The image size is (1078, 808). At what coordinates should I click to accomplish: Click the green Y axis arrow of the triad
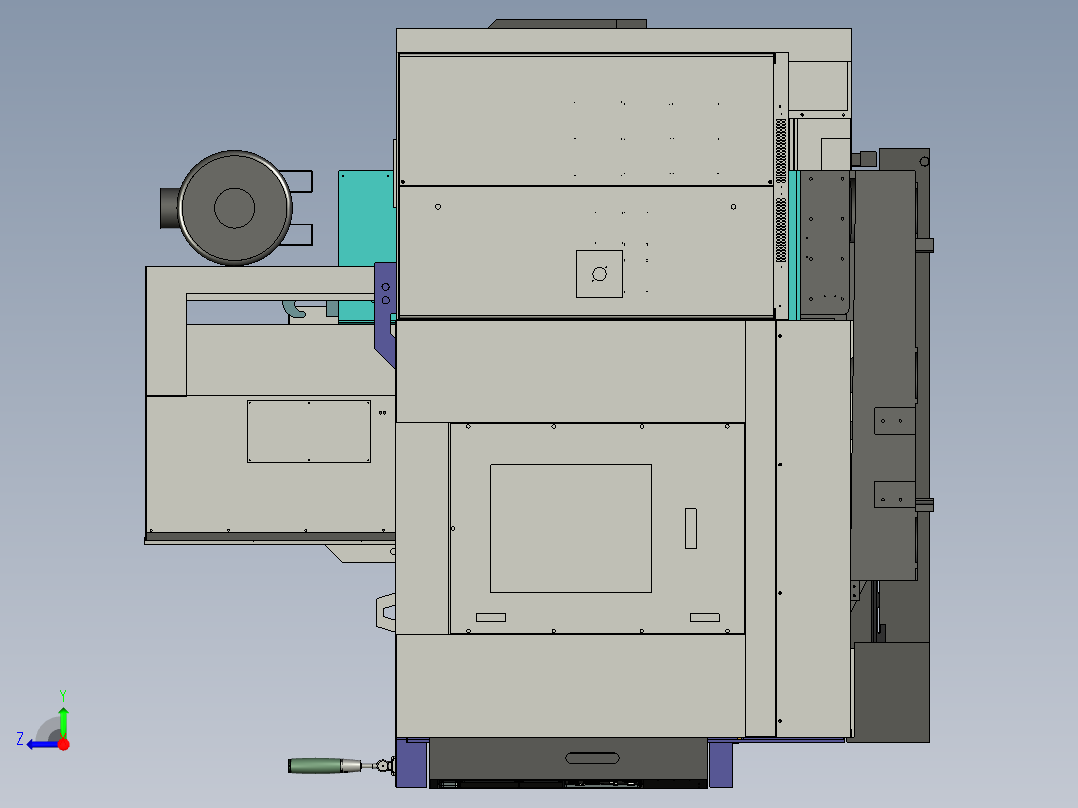click(x=63, y=719)
